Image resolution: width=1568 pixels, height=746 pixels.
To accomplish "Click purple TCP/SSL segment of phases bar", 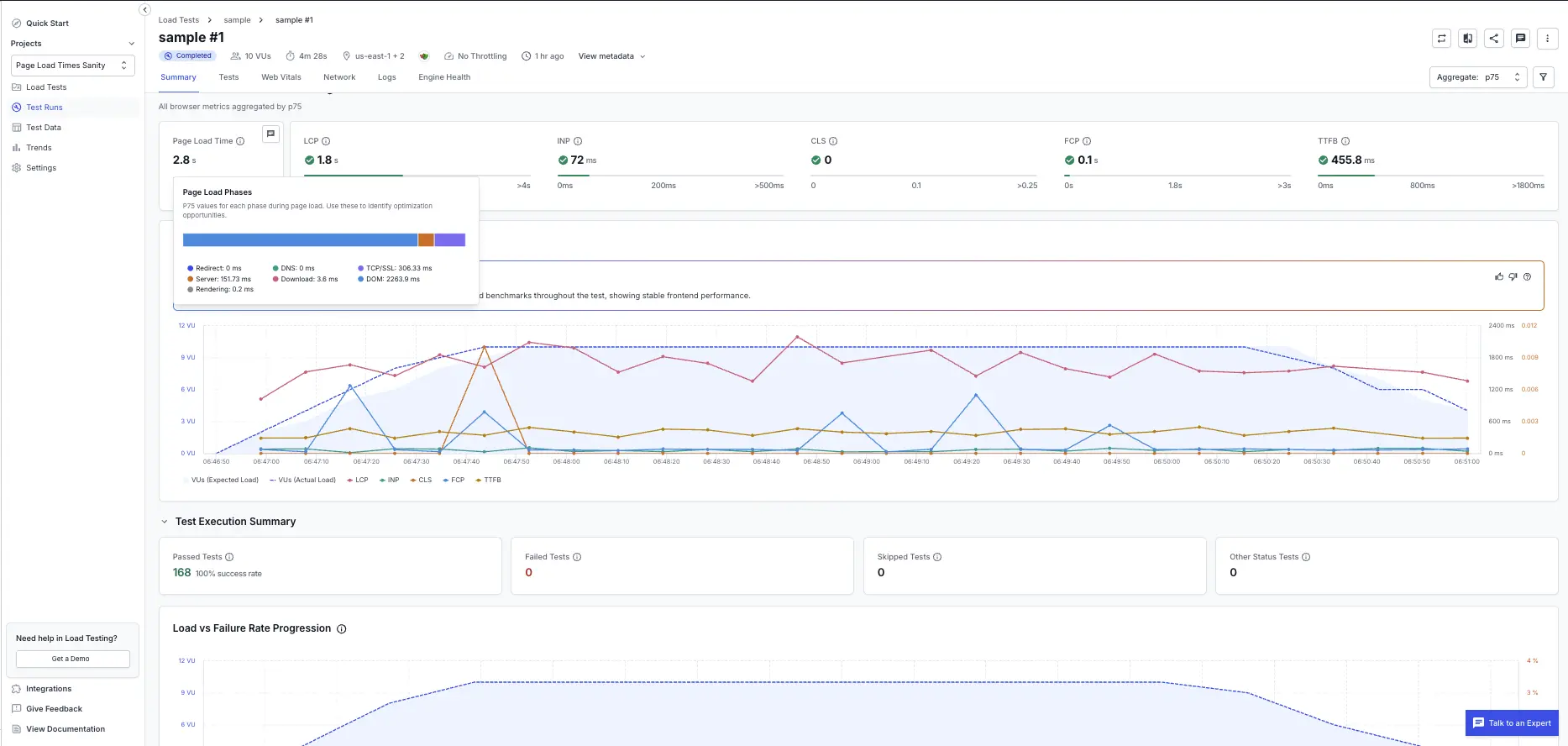I will 450,240.
